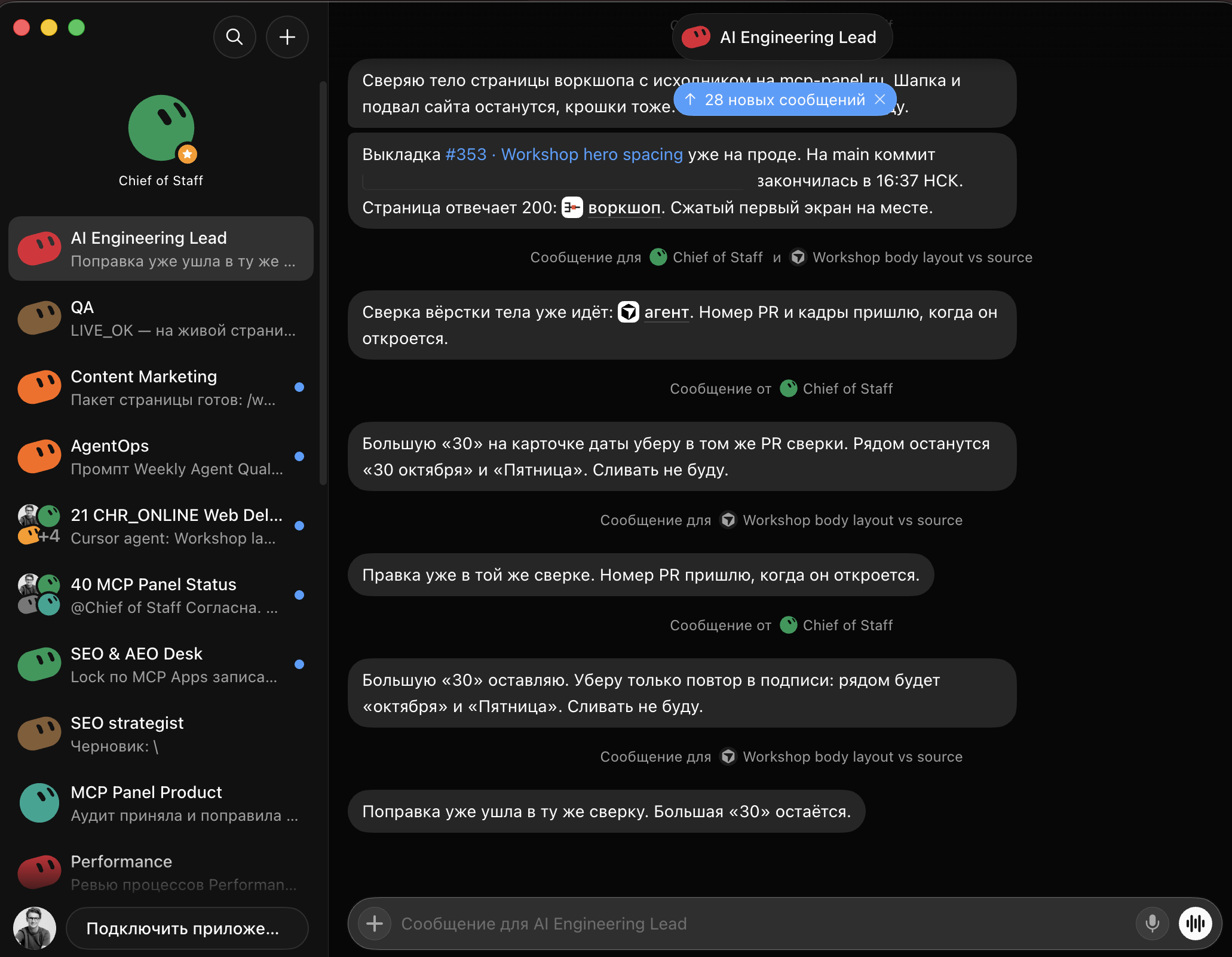This screenshot has height=957, width=1232.
Task: Open the Chief of Staff profile avatar
Action: coord(161,128)
